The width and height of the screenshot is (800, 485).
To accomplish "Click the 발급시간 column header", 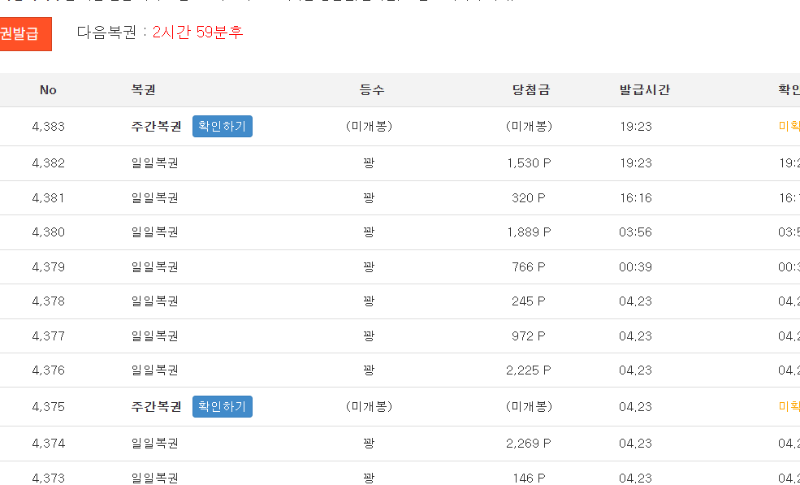I will (x=644, y=90).
